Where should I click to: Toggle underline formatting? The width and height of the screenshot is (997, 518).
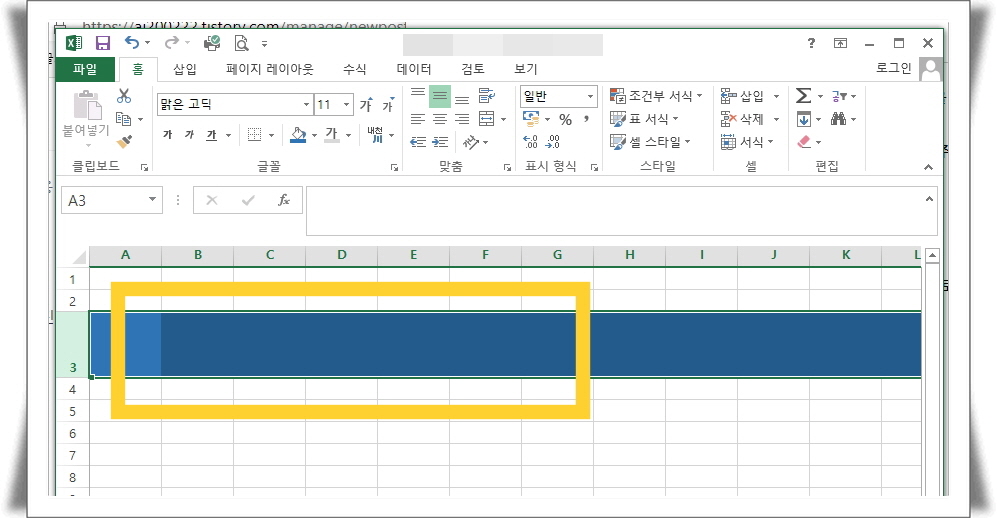[x=212, y=135]
